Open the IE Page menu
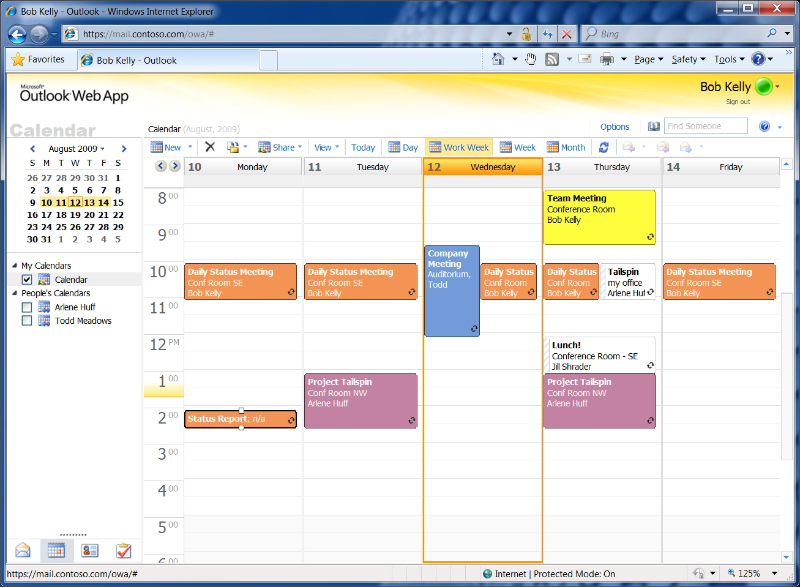 (648, 60)
